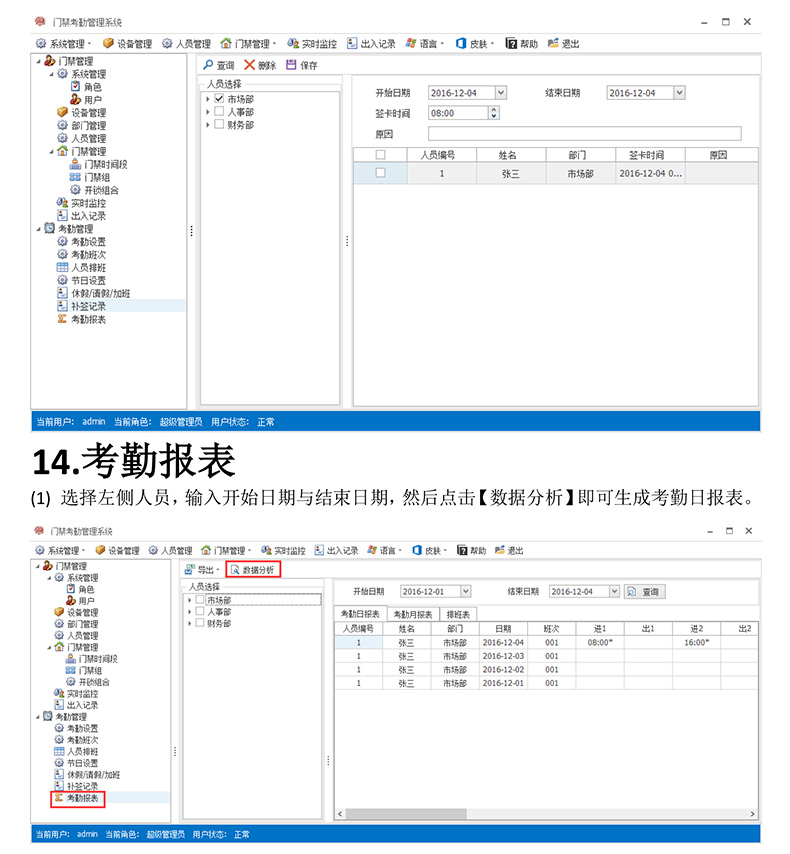Open 结束日期 date dropdown in upper window
790x854 pixels.
679,93
